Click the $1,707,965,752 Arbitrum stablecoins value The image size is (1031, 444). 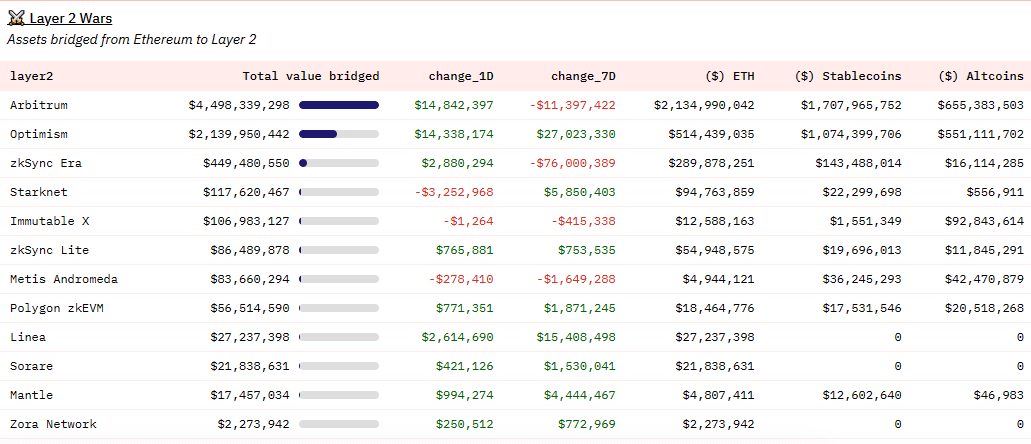[x=851, y=105]
